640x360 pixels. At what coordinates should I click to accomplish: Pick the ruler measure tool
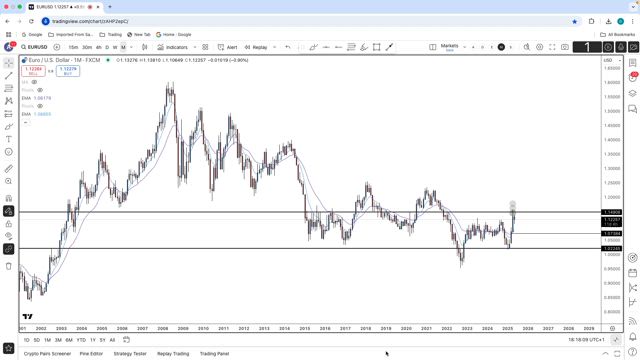coord(9,169)
